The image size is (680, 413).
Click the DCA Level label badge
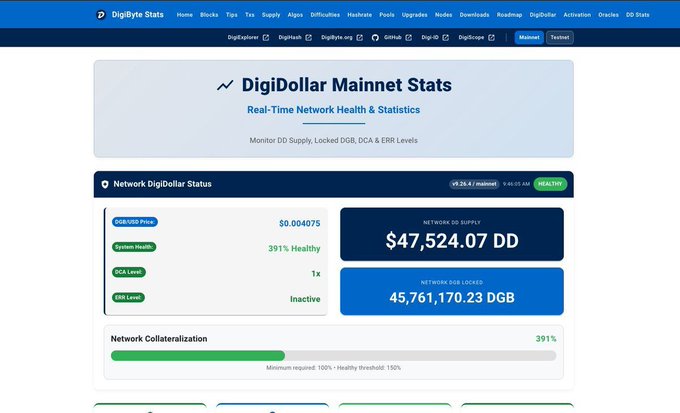click(x=129, y=272)
